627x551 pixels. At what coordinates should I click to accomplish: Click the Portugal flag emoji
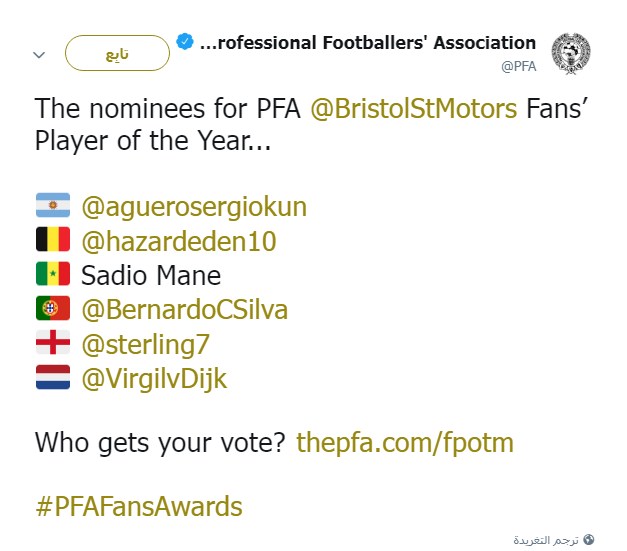coord(52,310)
